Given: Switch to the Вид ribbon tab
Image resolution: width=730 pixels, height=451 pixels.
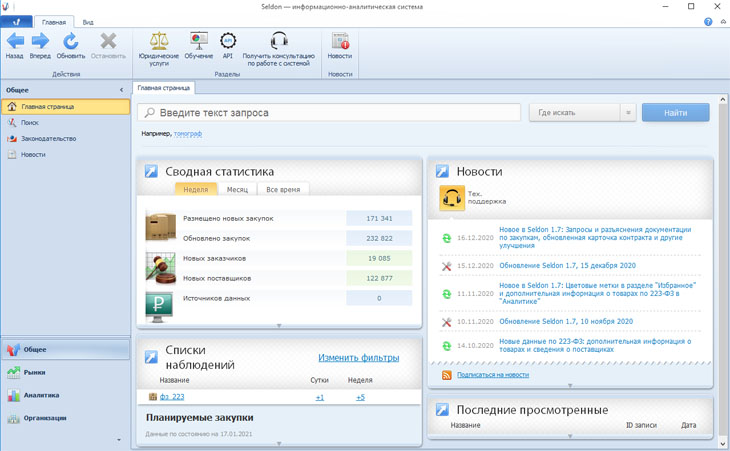Looking at the screenshot, I should pos(88,22).
